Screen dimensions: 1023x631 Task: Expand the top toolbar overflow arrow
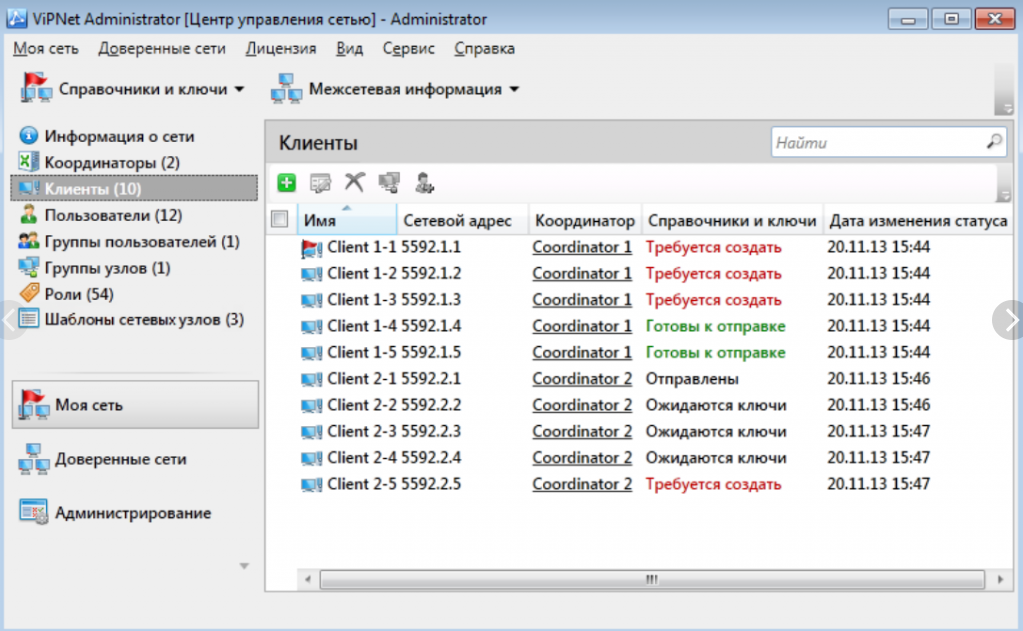(x=1007, y=109)
